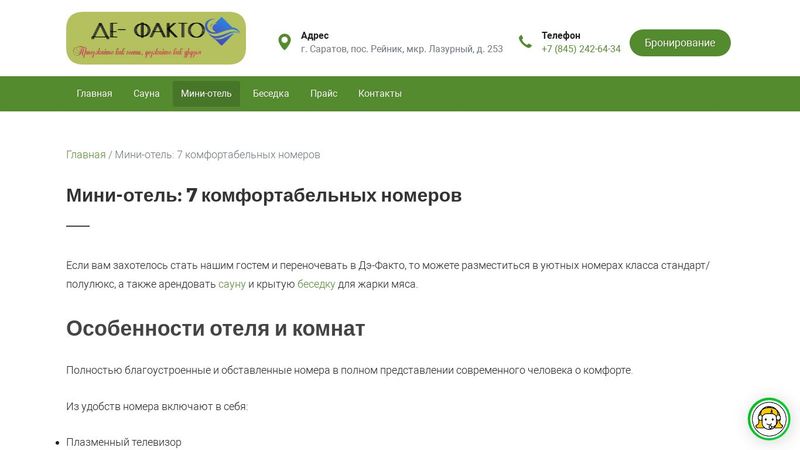This screenshot has height=450, width=800.
Task: Follow the сауну link in the paragraph
Action: click(232, 284)
